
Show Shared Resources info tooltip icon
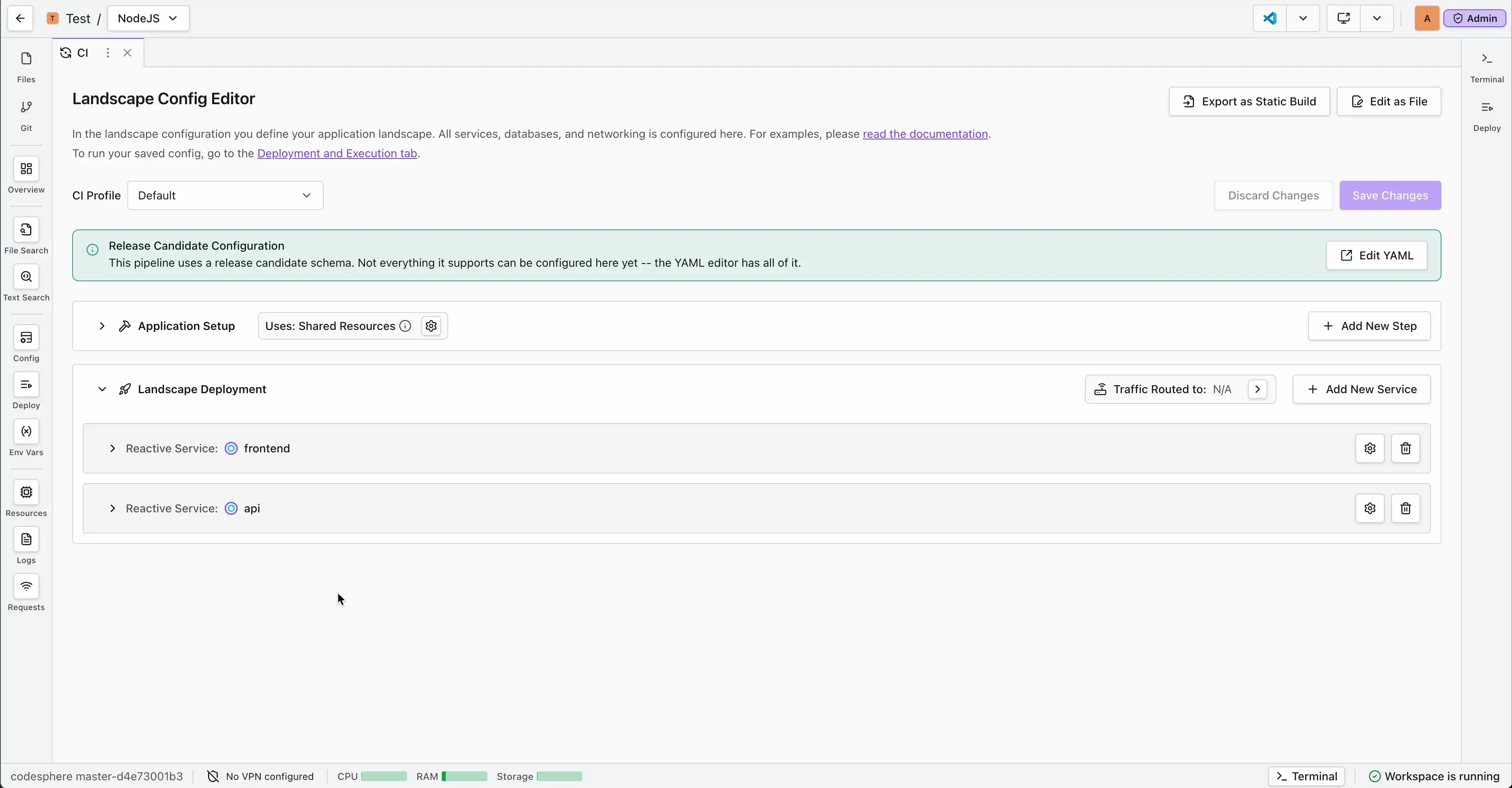click(405, 325)
